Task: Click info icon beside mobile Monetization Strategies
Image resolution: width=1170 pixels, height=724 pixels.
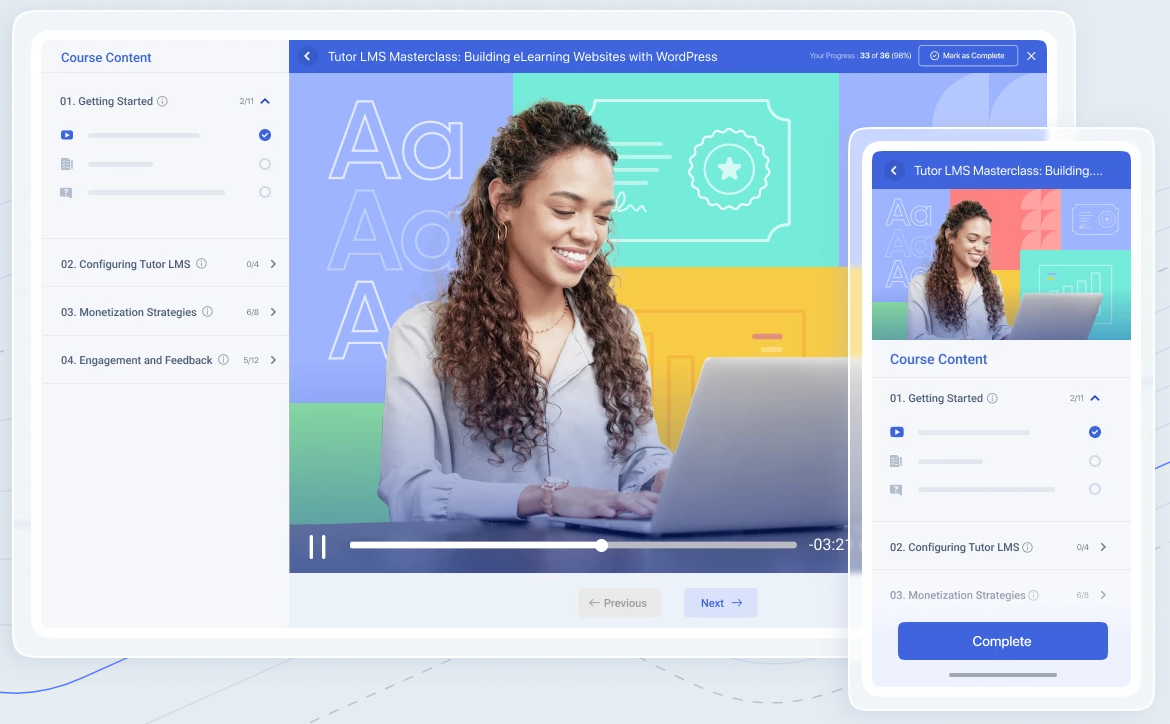Action: [x=1033, y=595]
